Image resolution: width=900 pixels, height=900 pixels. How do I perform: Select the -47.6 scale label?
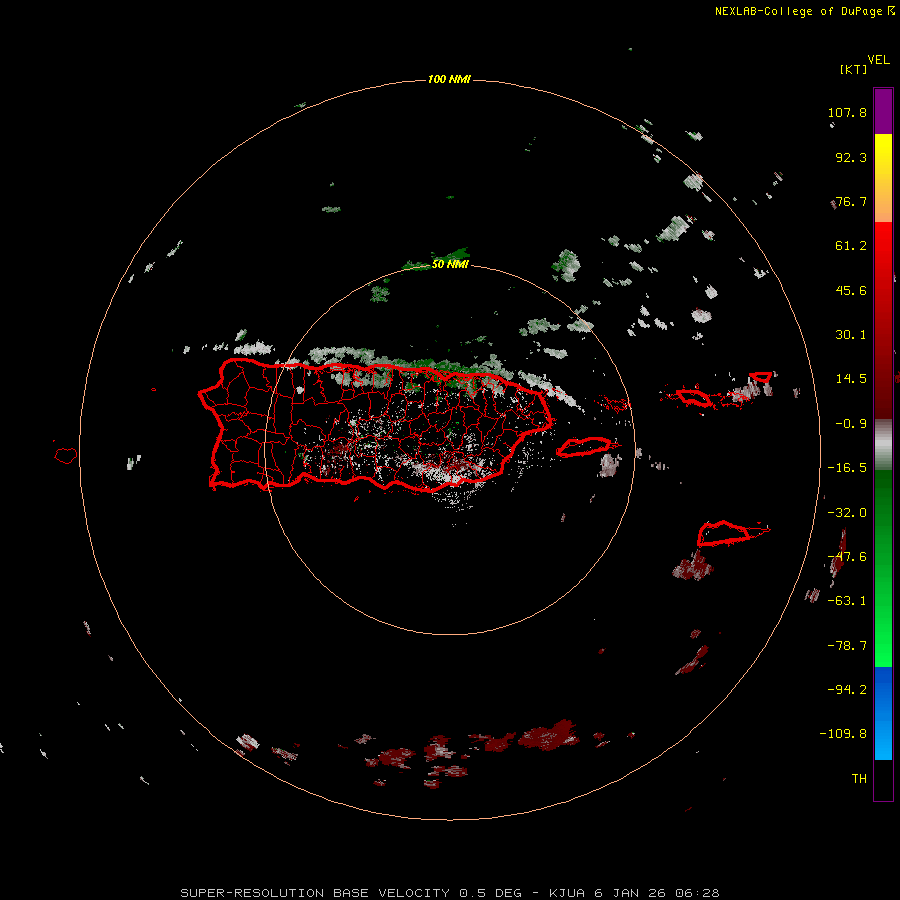pos(847,557)
